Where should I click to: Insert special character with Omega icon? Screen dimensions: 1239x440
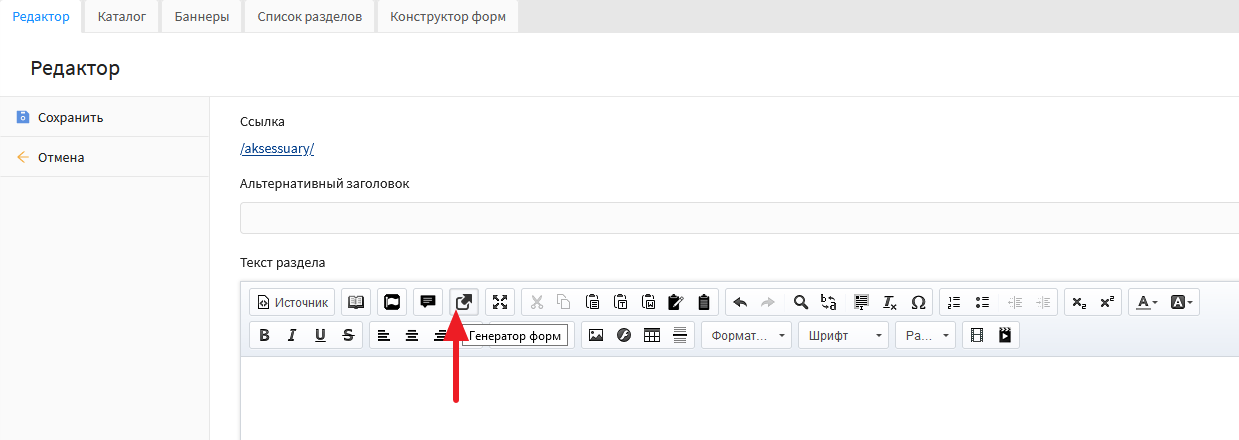[x=918, y=302]
